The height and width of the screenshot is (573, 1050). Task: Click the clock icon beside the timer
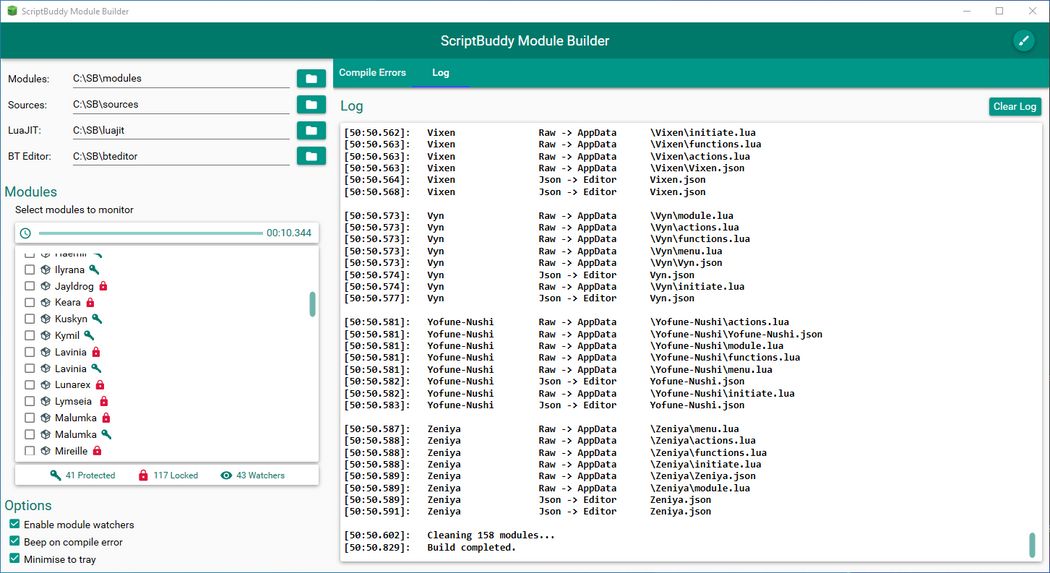pos(26,233)
